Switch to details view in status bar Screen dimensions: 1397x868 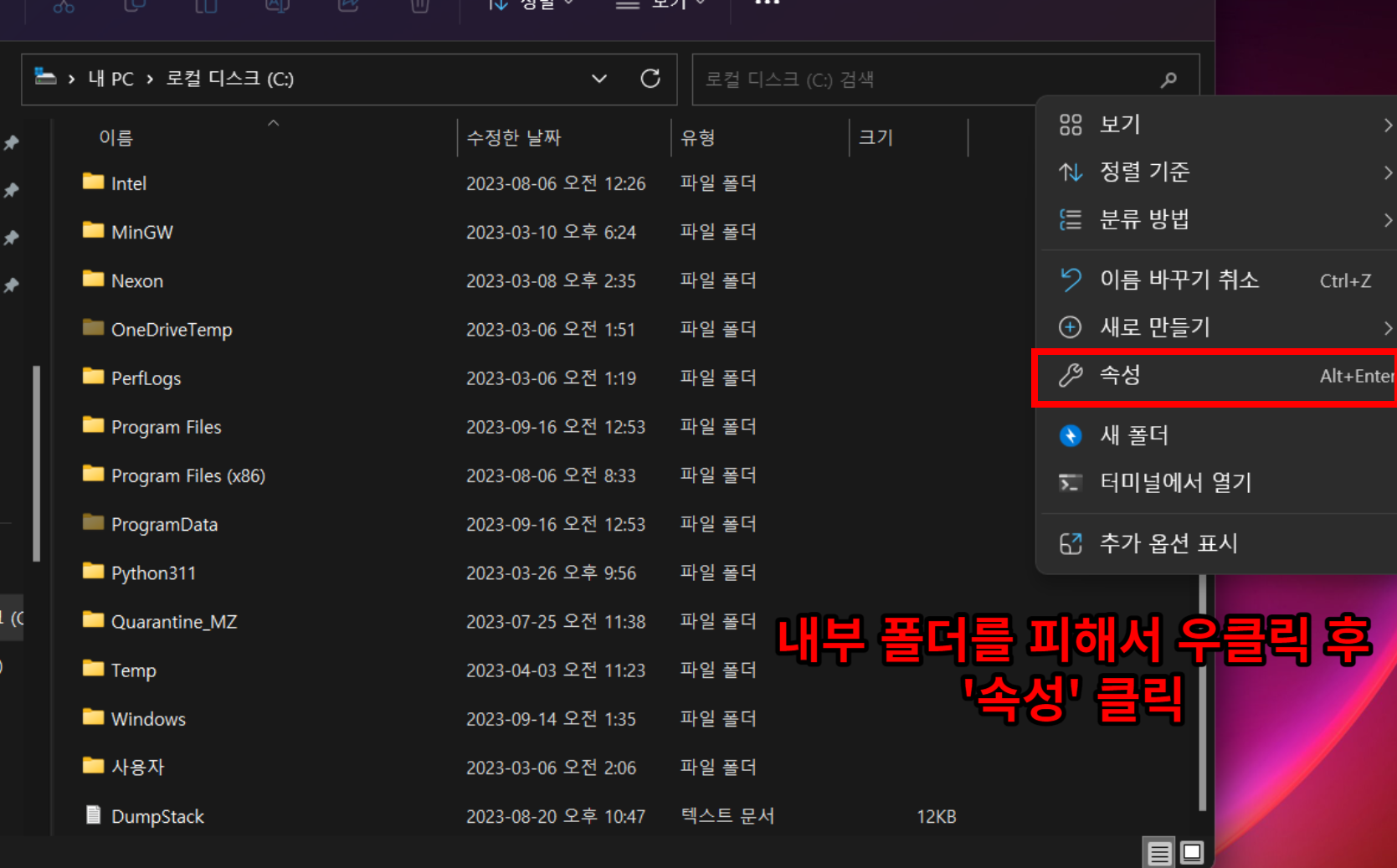[x=1159, y=853]
